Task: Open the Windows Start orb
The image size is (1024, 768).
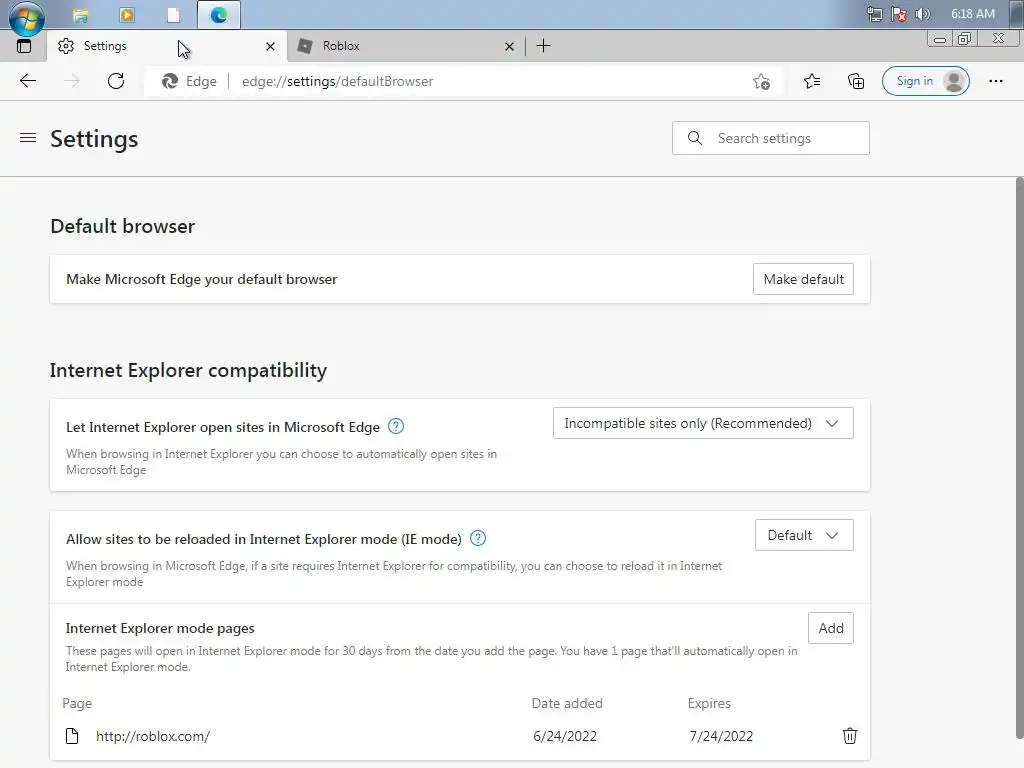Action: (27, 18)
